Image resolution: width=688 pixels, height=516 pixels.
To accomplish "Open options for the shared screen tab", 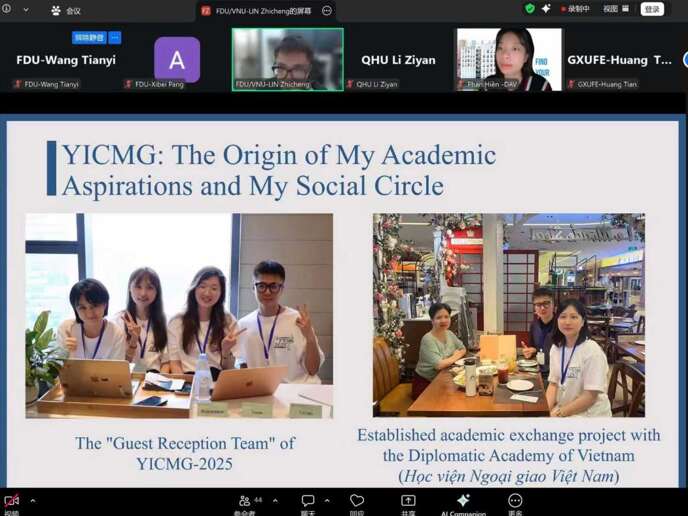I will 326,10.
